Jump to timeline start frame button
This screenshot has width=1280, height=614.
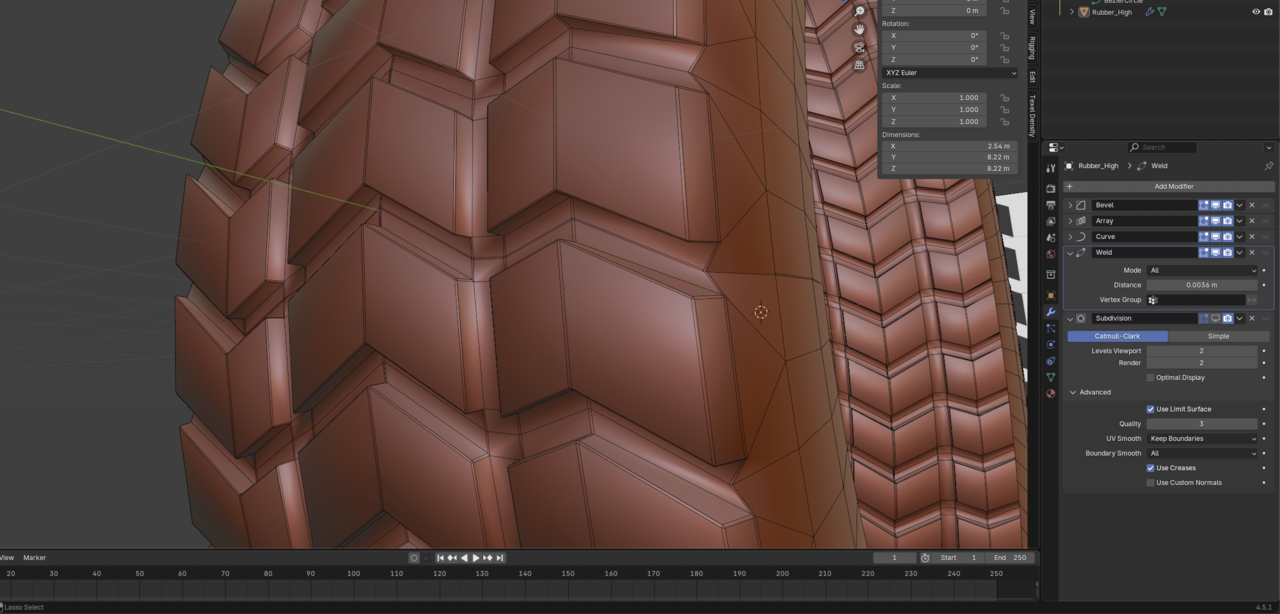click(x=440, y=558)
